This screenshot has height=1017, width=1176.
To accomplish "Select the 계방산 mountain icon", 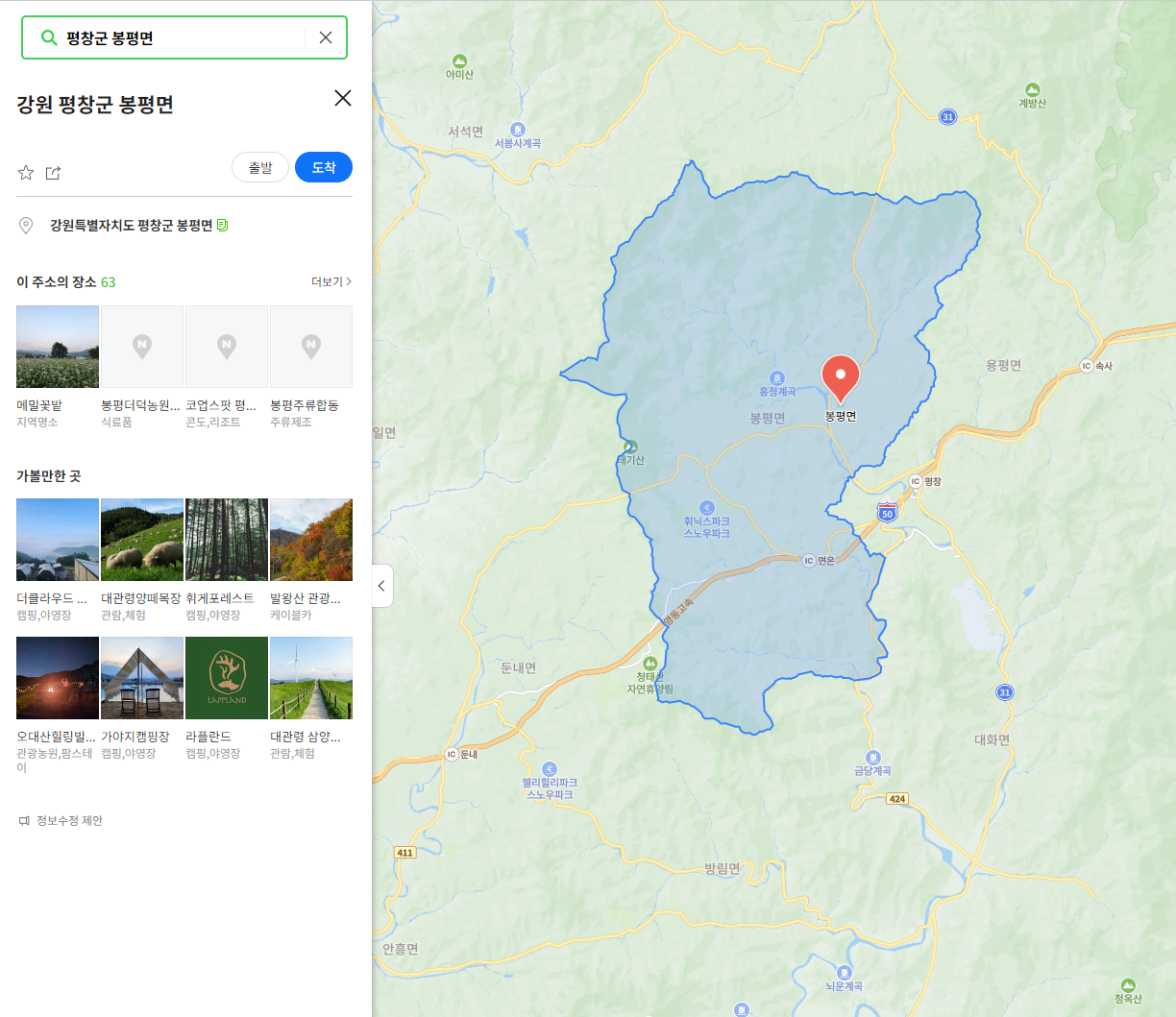I will pyautogui.click(x=1032, y=89).
